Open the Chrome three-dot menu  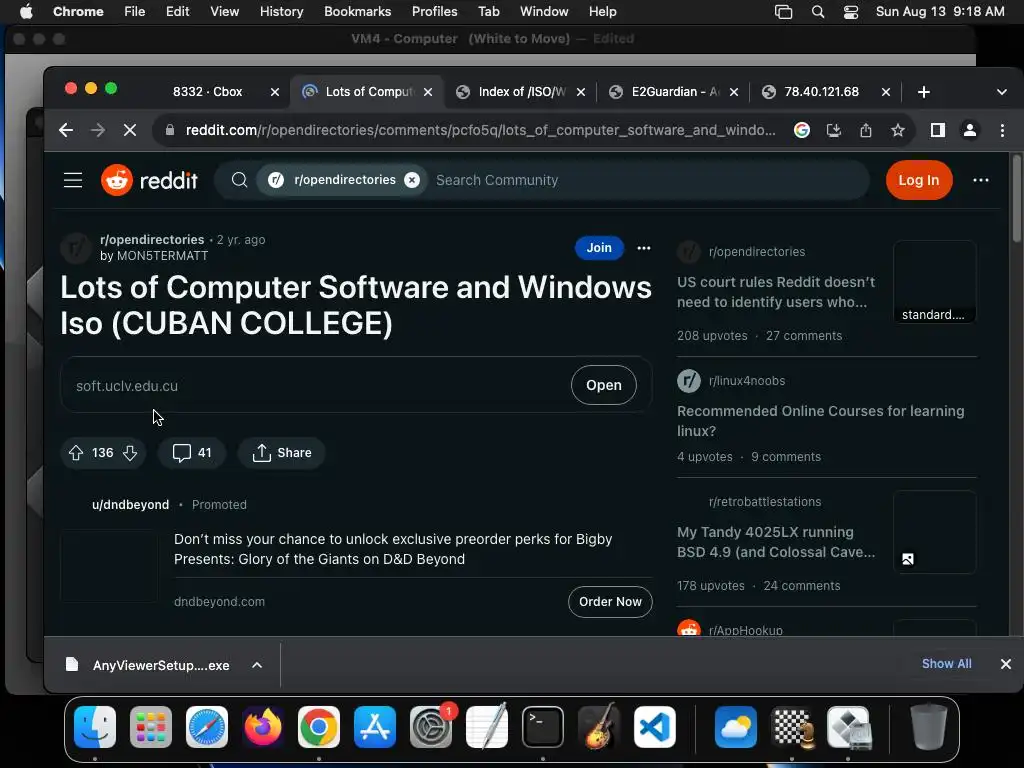coord(1002,130)
